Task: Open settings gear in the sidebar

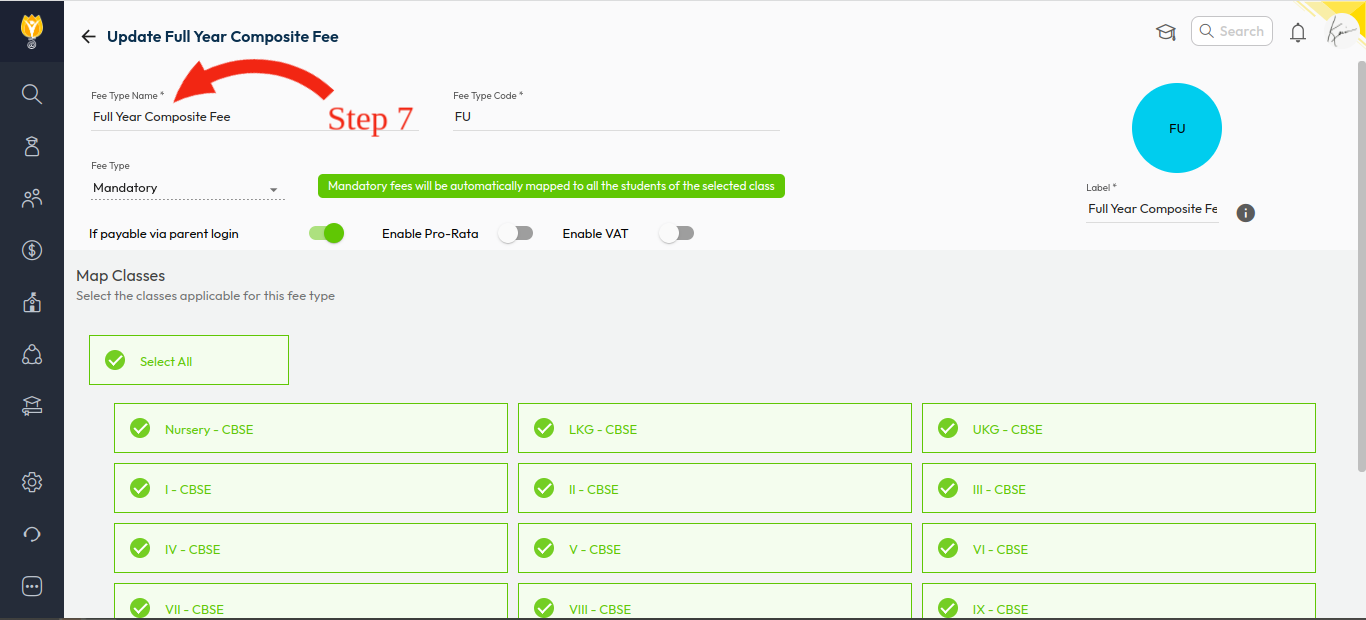Action: coord(32,482)
